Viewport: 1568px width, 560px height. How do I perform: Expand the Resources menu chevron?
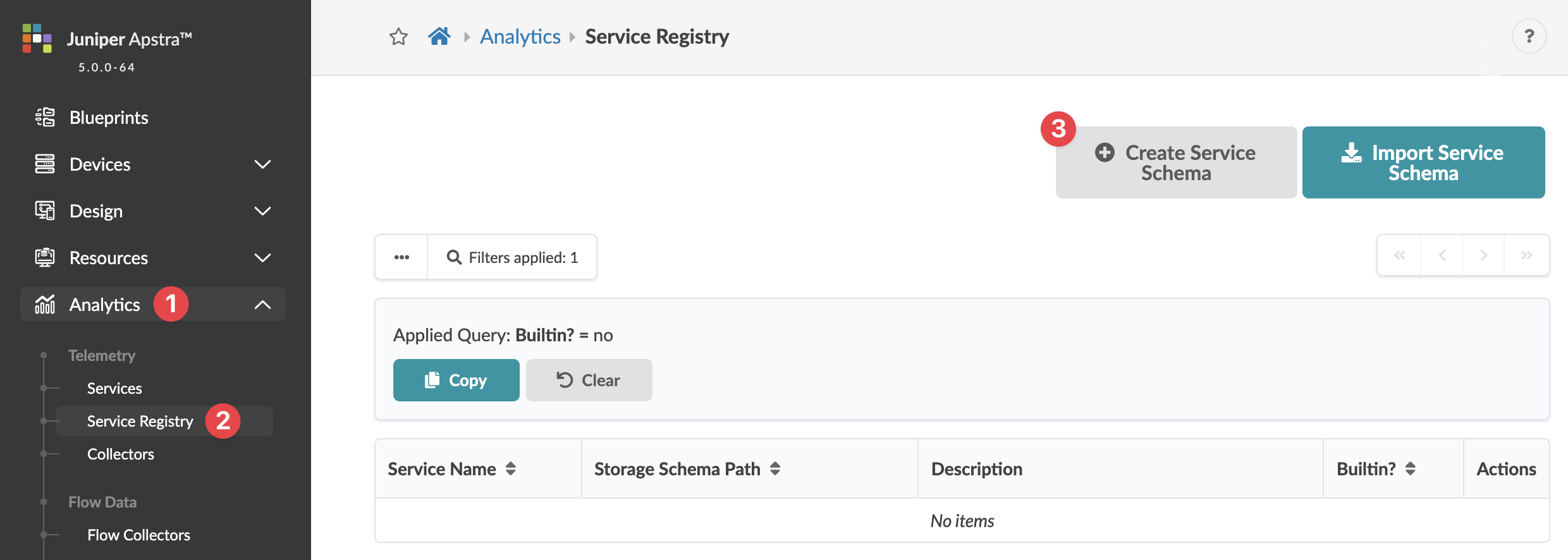262,258
